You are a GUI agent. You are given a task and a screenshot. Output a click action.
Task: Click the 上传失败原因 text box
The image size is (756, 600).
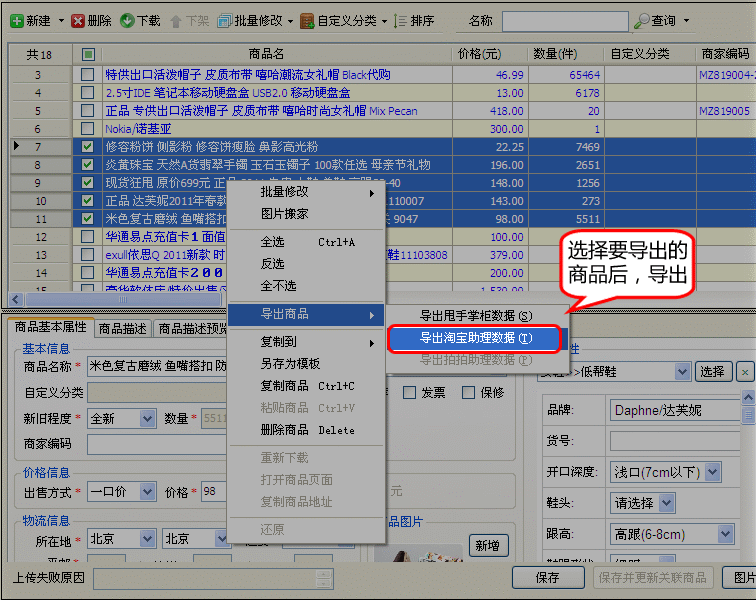click(x=213, y=579)
